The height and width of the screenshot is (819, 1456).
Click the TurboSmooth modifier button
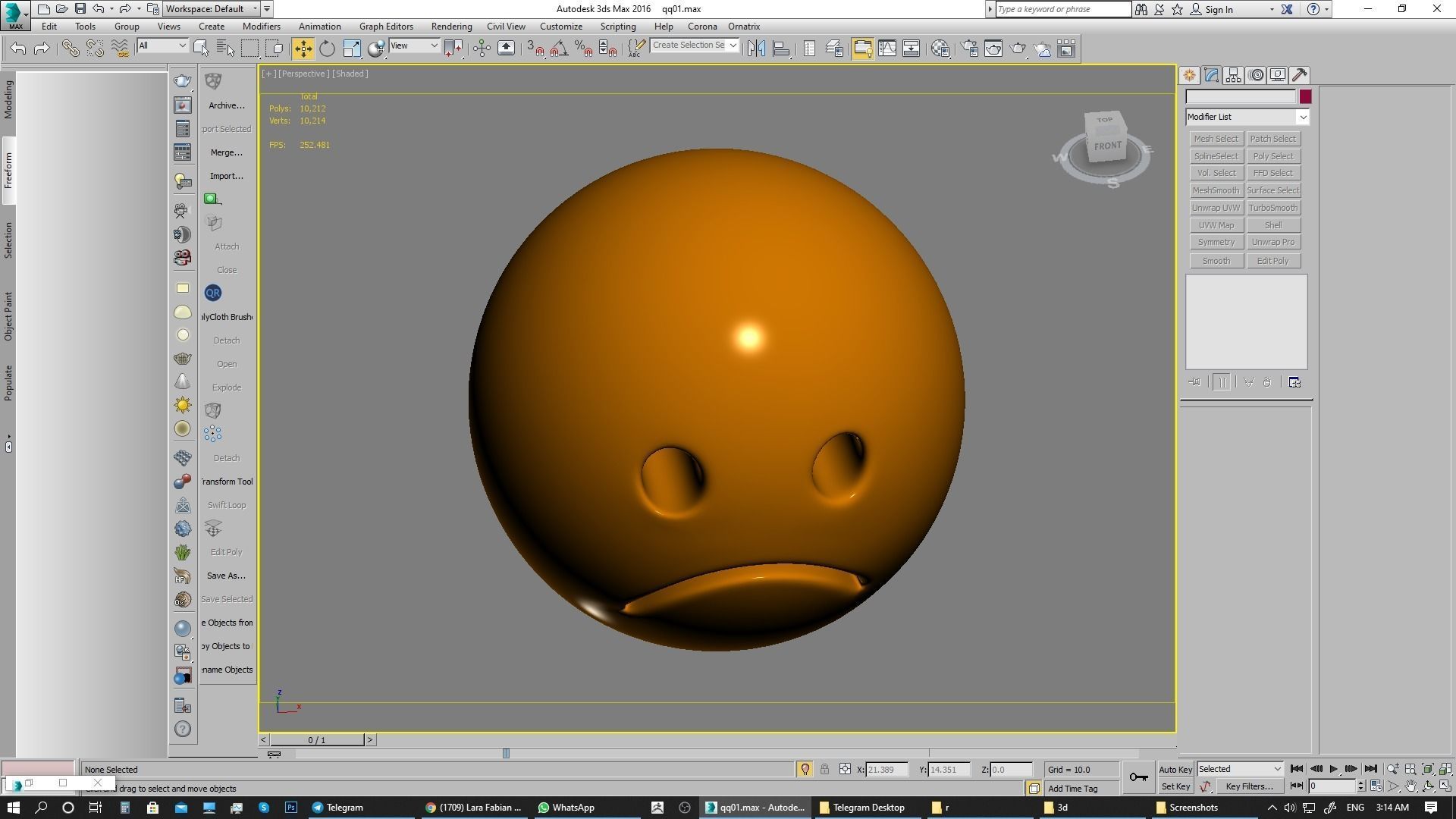pos(1272,208)
